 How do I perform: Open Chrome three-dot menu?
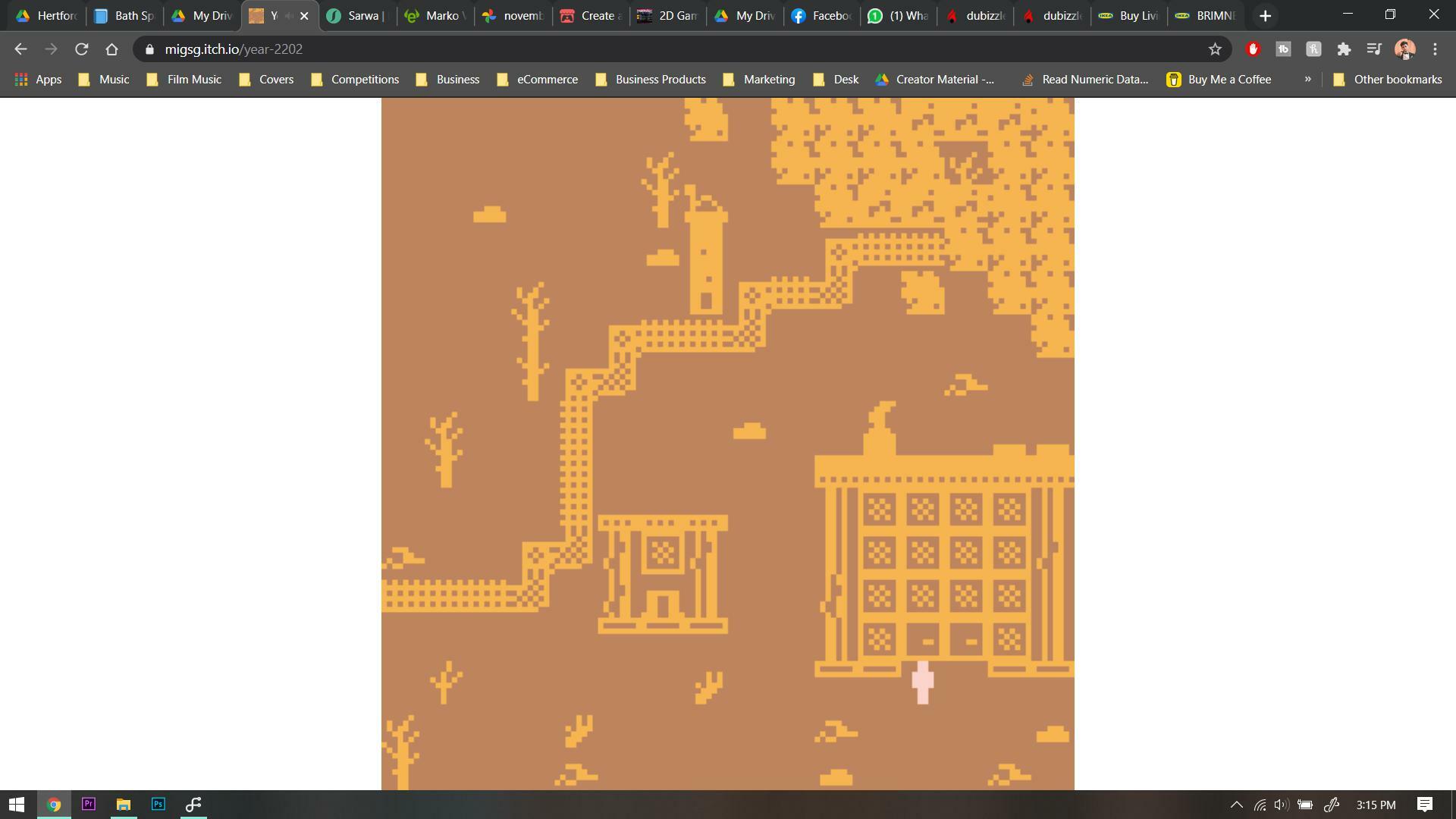point(1435,49)
